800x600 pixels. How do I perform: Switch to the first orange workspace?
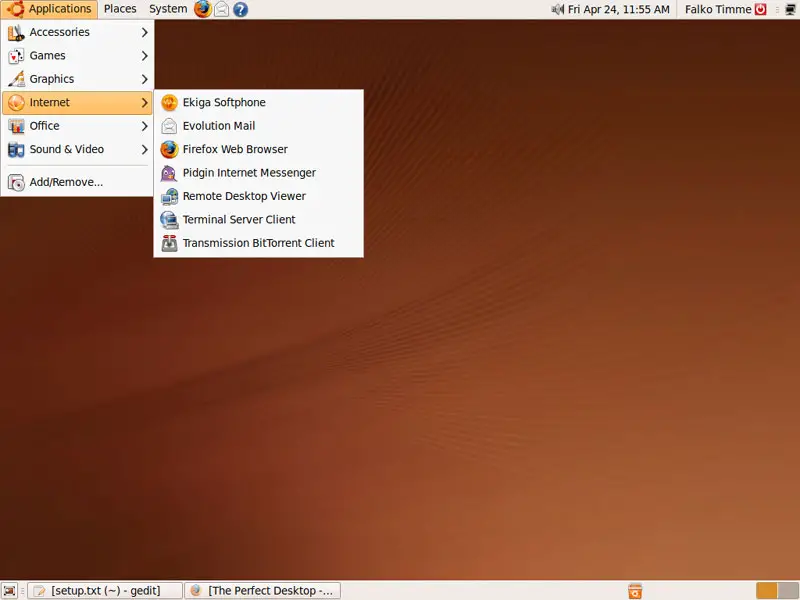pyautogui.click(x=766, y=591)
